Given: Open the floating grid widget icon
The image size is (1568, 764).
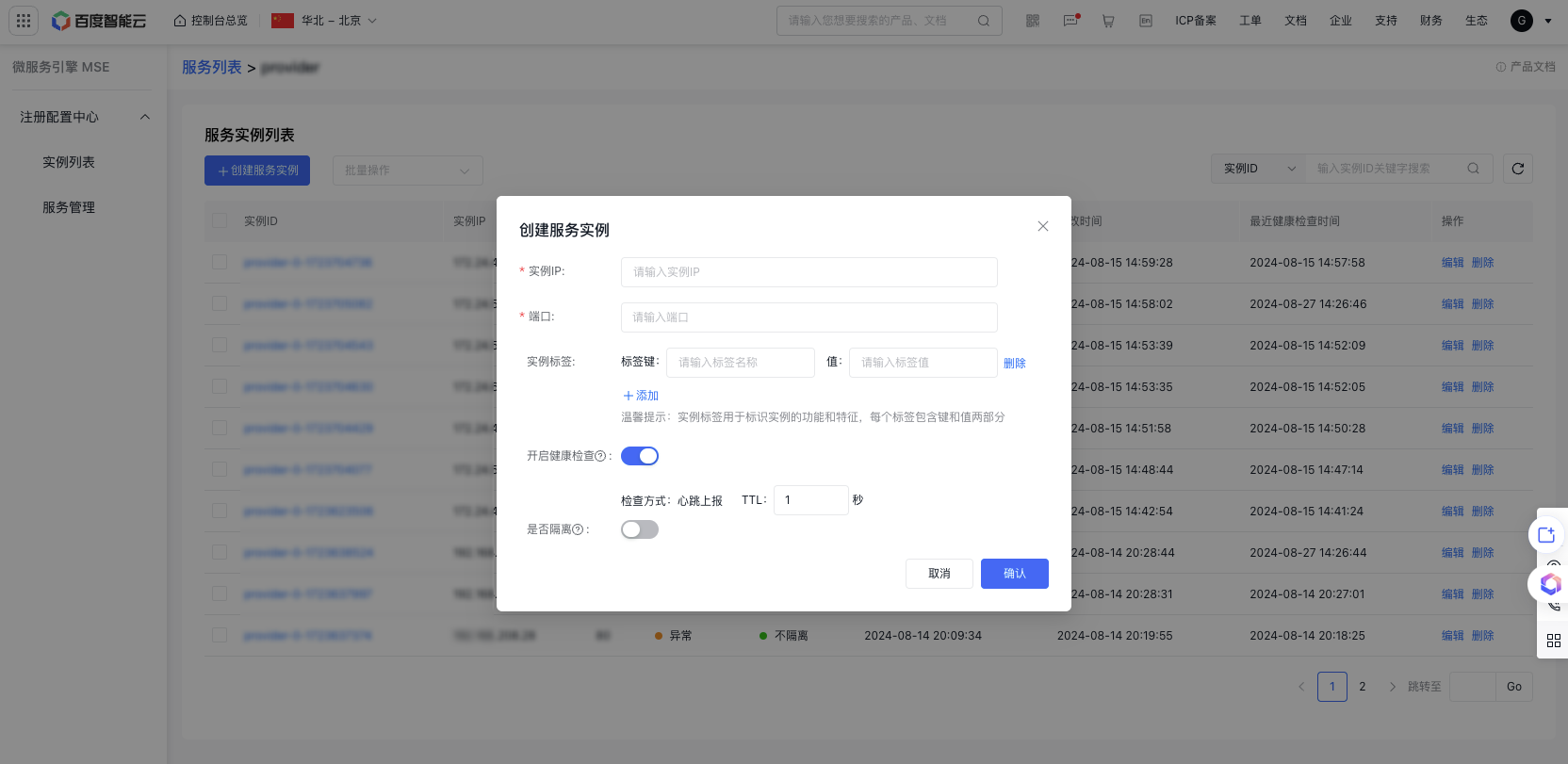Looking at the screenshot, I should (x=1554, y=641).
